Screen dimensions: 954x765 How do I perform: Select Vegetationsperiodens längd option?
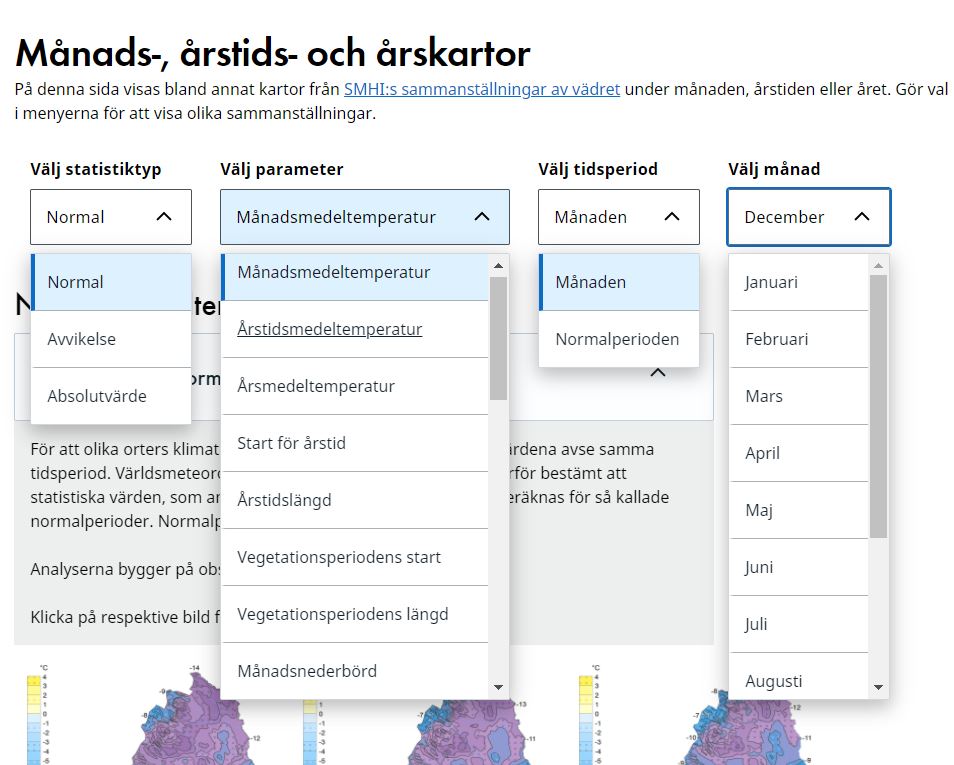coord(342,614)
